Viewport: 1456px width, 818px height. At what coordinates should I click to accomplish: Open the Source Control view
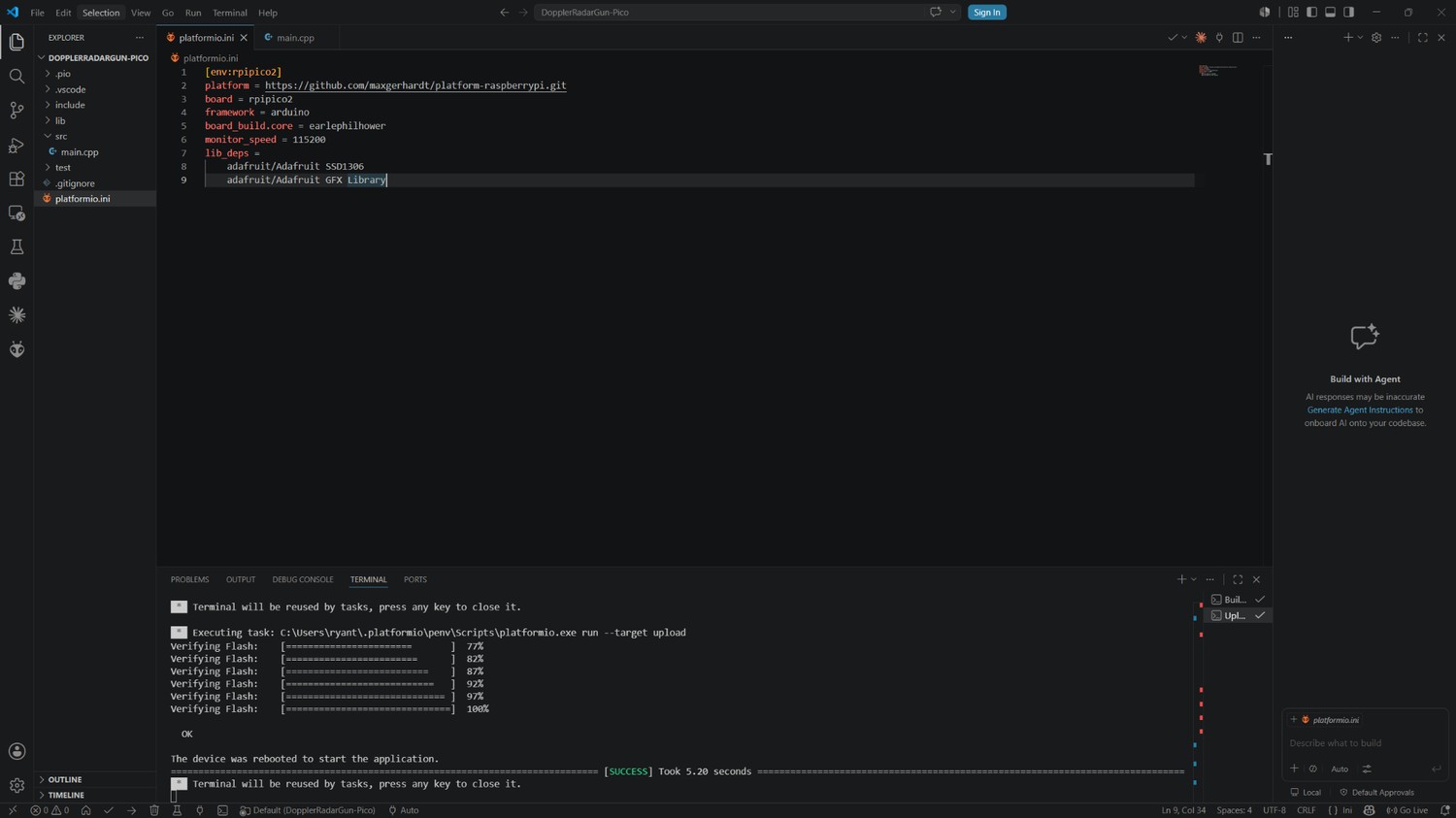coord(17,111)
